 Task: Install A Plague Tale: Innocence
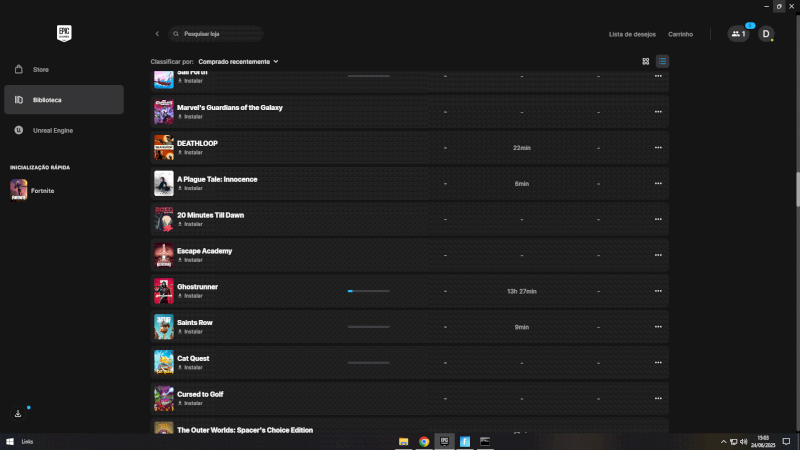click(x=190, y=188)
